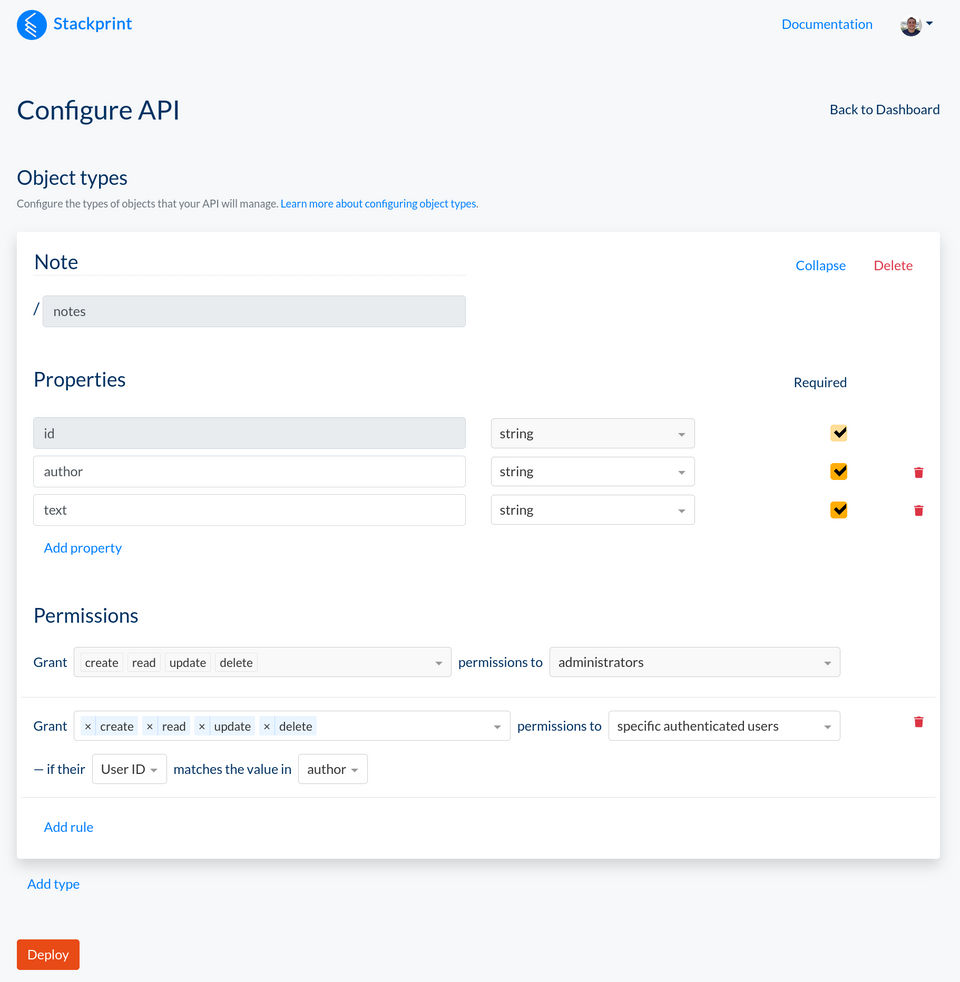The height and width of the screenshot is (982, 960).
Task: Open the administrators grantee dropdown
Action: pos(694,662)
